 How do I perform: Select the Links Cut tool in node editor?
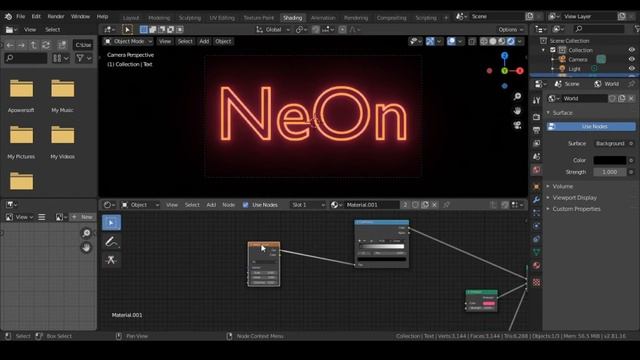pyautogui.click(x=111, y=260)
